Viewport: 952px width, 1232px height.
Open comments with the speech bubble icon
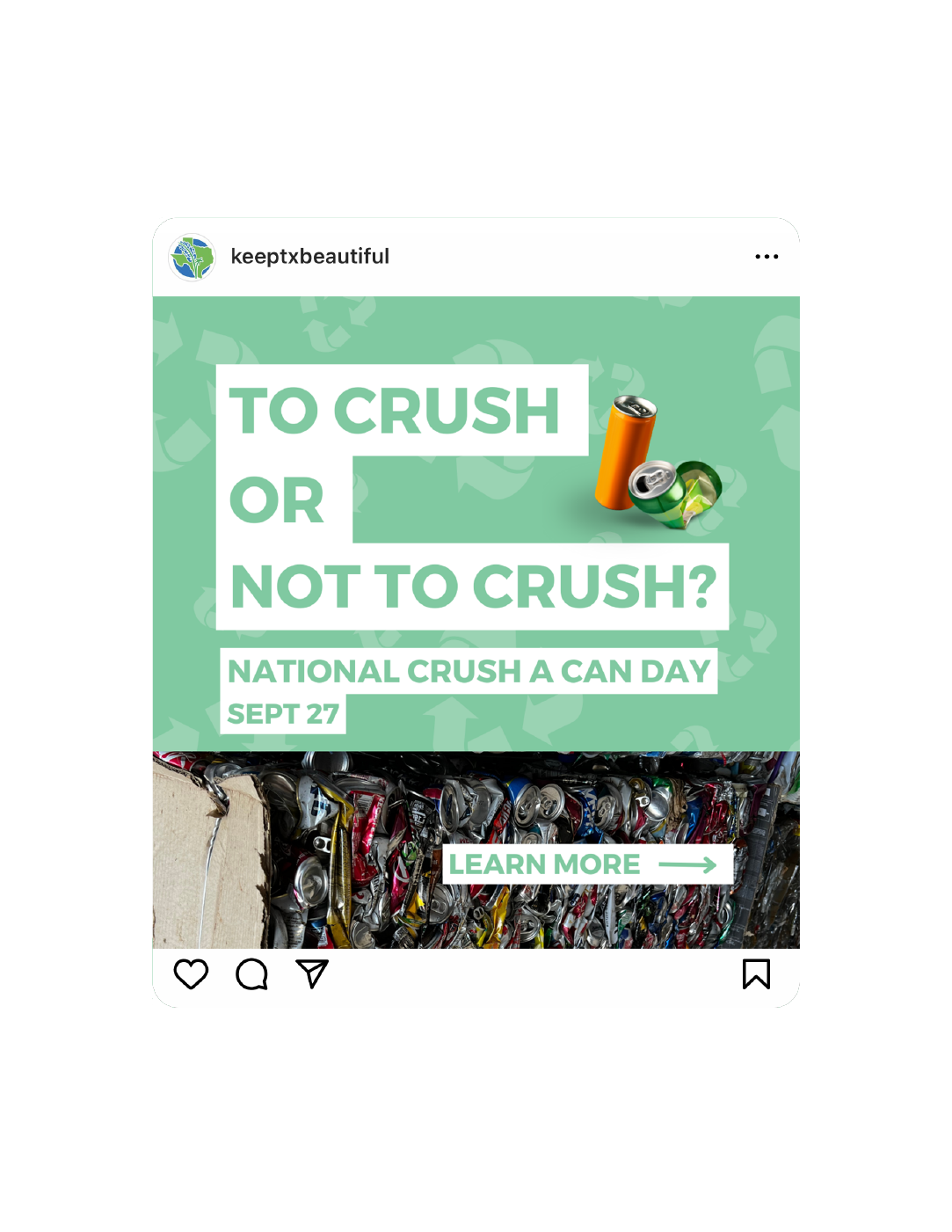pos(251,973)
